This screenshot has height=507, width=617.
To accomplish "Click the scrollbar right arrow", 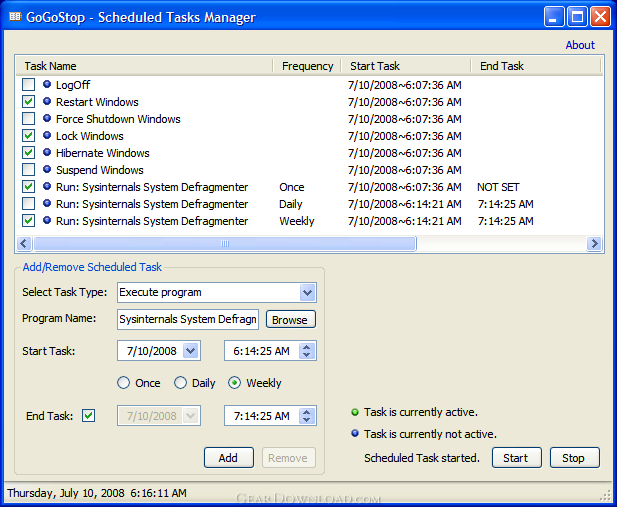I will tap(594, 244).
